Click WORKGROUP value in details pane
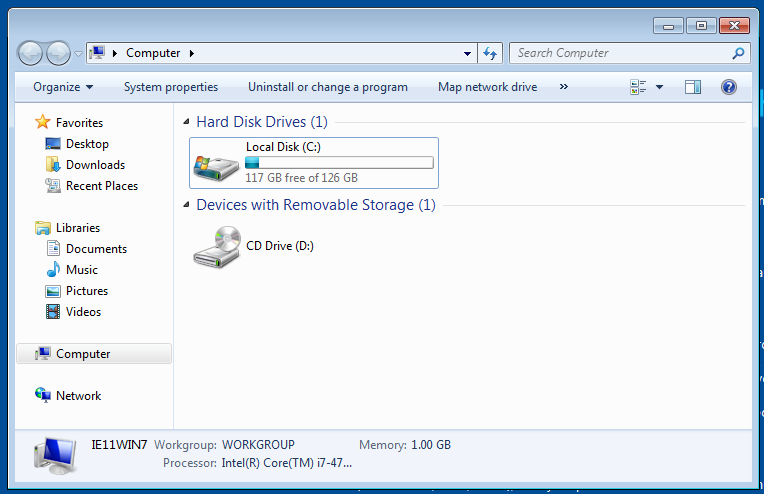The height and width of the screenshot is (494, 764). pos(258,445)
